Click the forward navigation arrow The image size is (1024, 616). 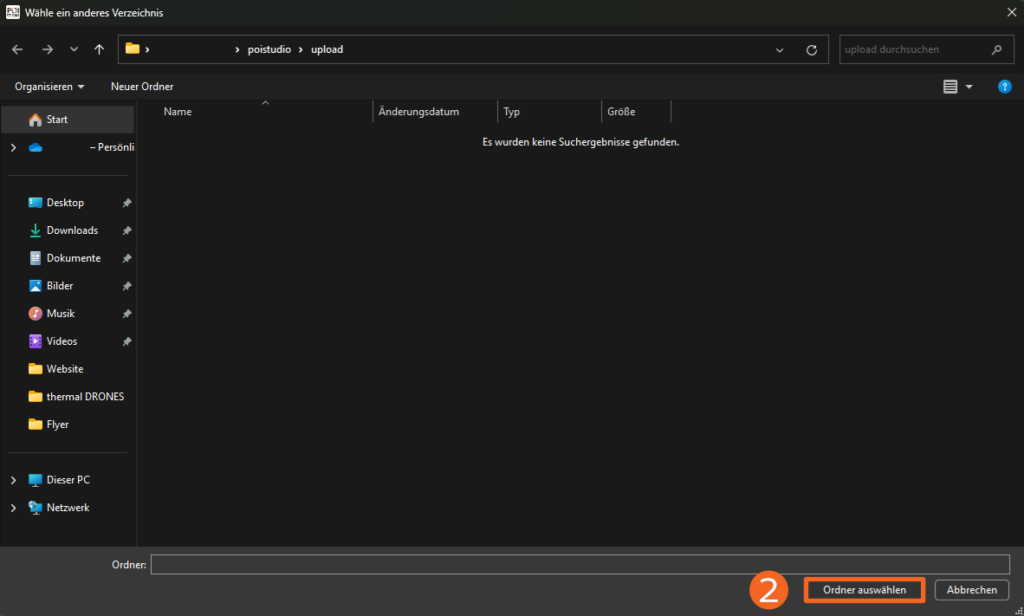coord(47,49)
